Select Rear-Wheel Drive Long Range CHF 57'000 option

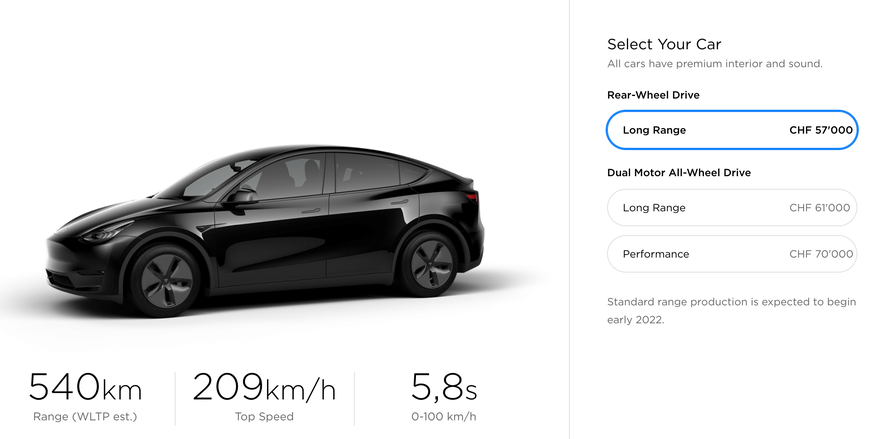coord(731,130)
